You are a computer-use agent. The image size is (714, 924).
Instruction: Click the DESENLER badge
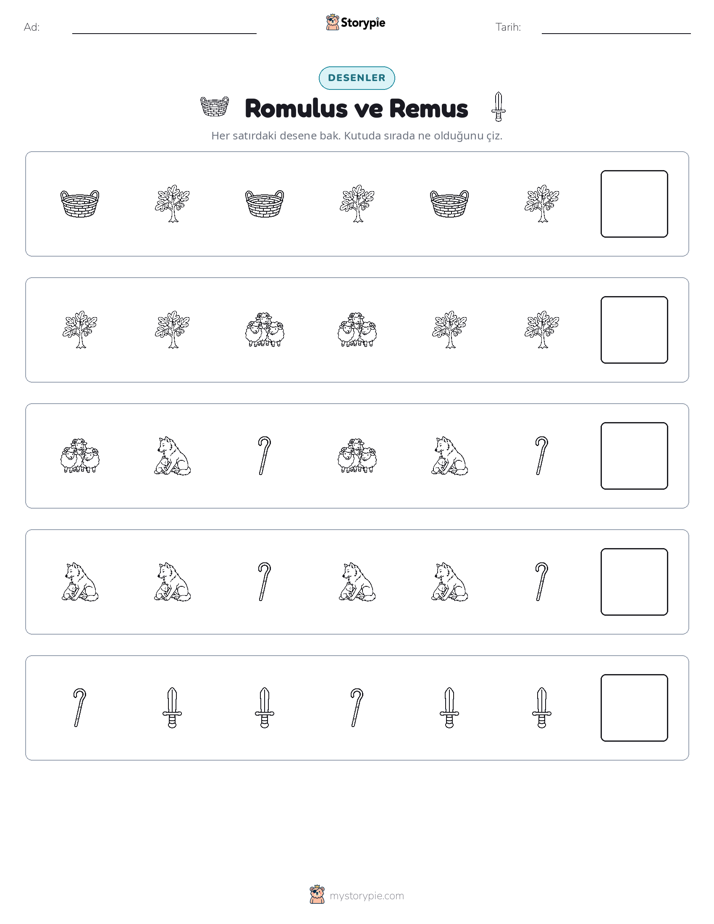(x=357, y=78)
